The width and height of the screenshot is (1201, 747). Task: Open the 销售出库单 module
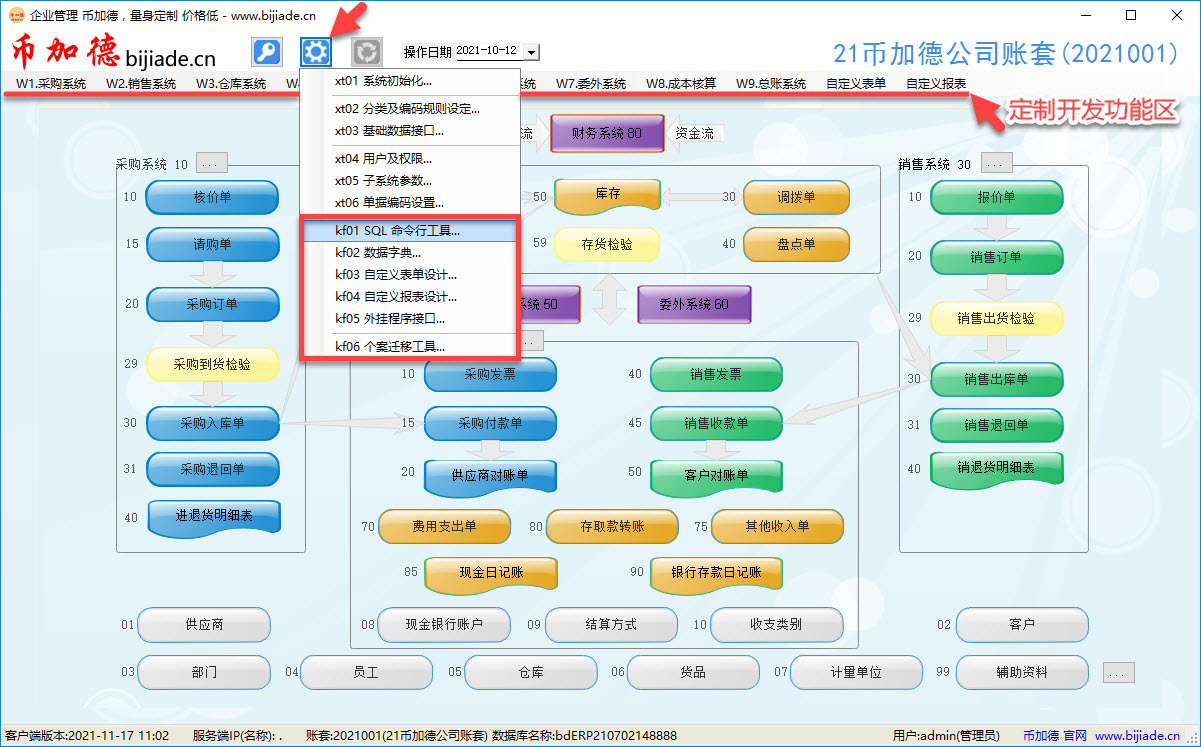tap(996, 379)
